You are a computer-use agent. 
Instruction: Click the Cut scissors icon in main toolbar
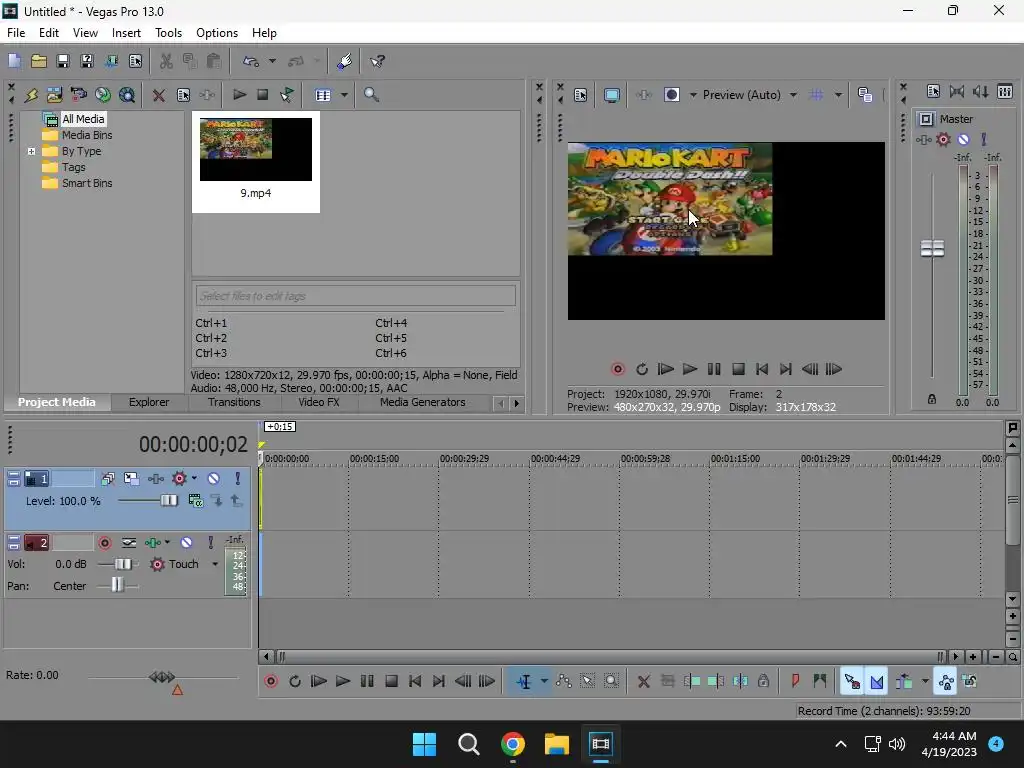(166, 61)
